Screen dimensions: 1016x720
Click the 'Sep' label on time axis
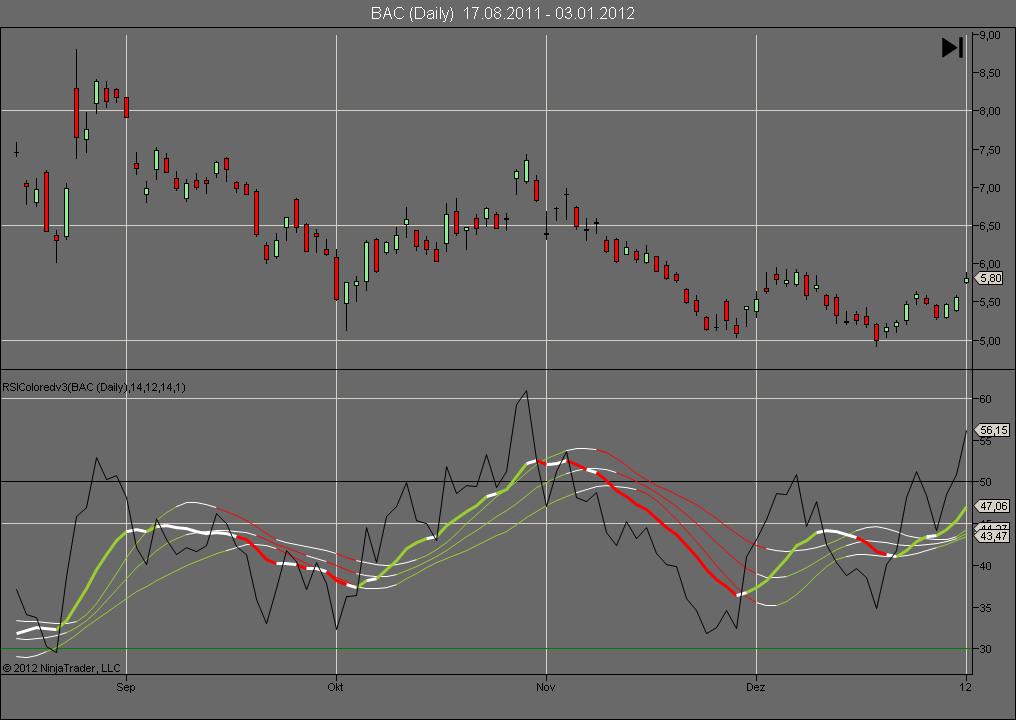[126, 686]
